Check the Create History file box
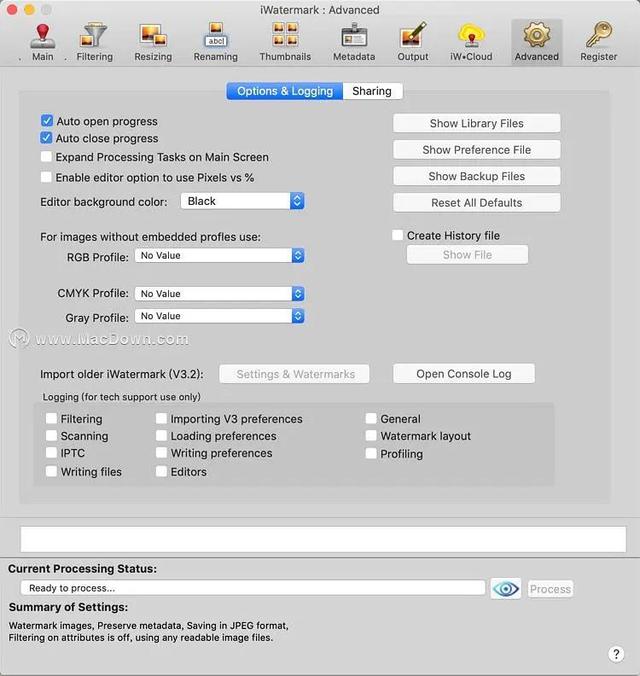 397,235
